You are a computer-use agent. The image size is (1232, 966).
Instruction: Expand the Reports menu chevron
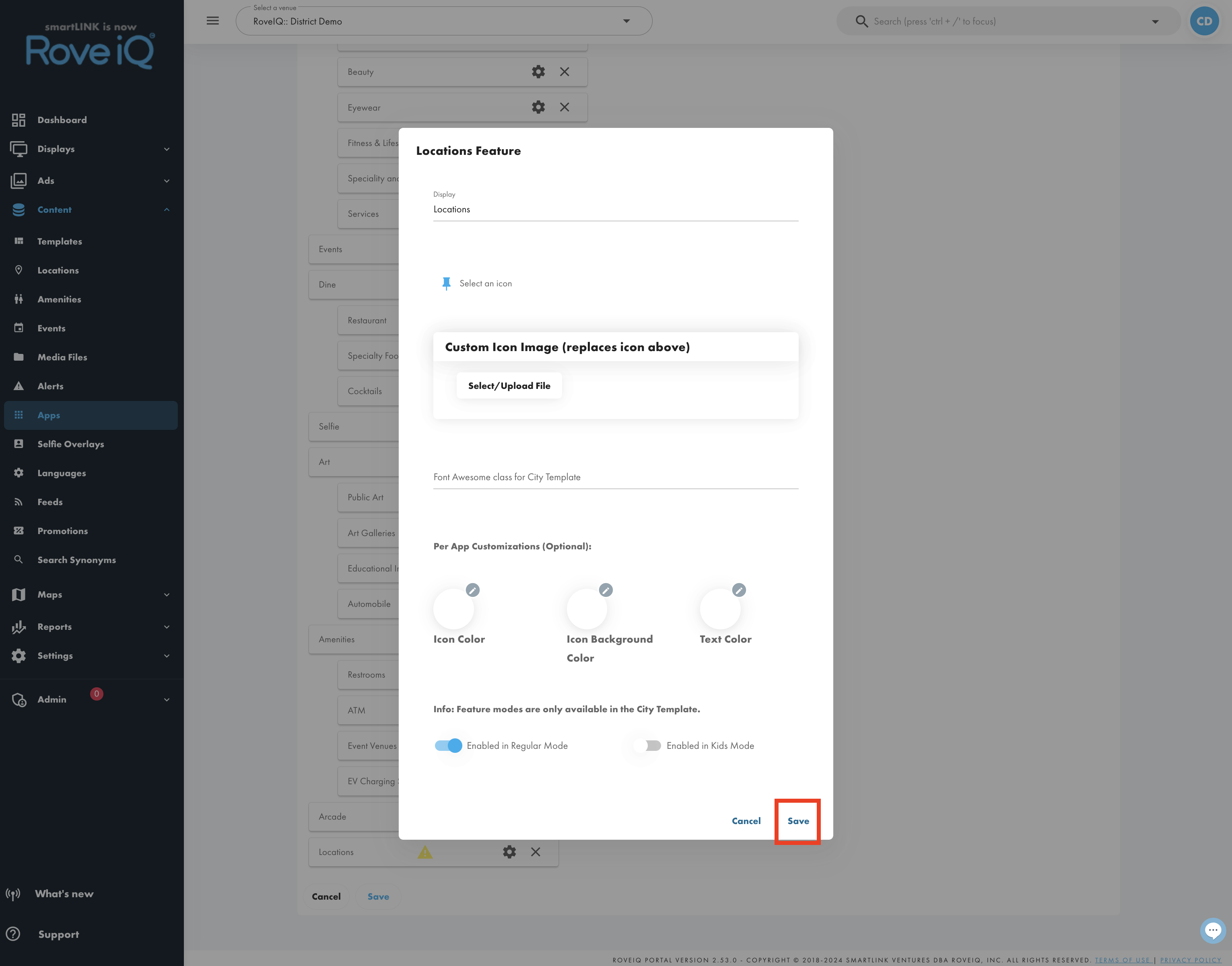(x=167, y=627)
